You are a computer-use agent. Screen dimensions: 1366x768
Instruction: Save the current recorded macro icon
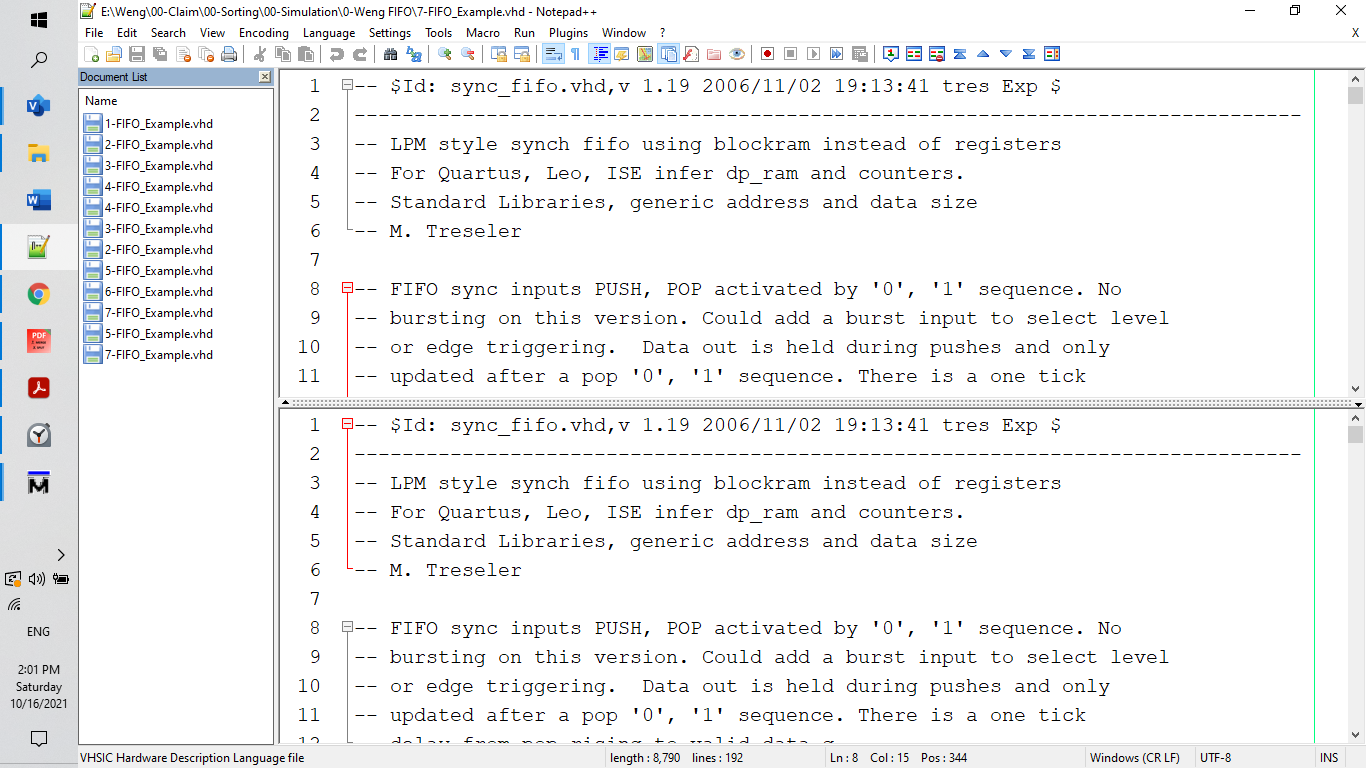[859, 54]
